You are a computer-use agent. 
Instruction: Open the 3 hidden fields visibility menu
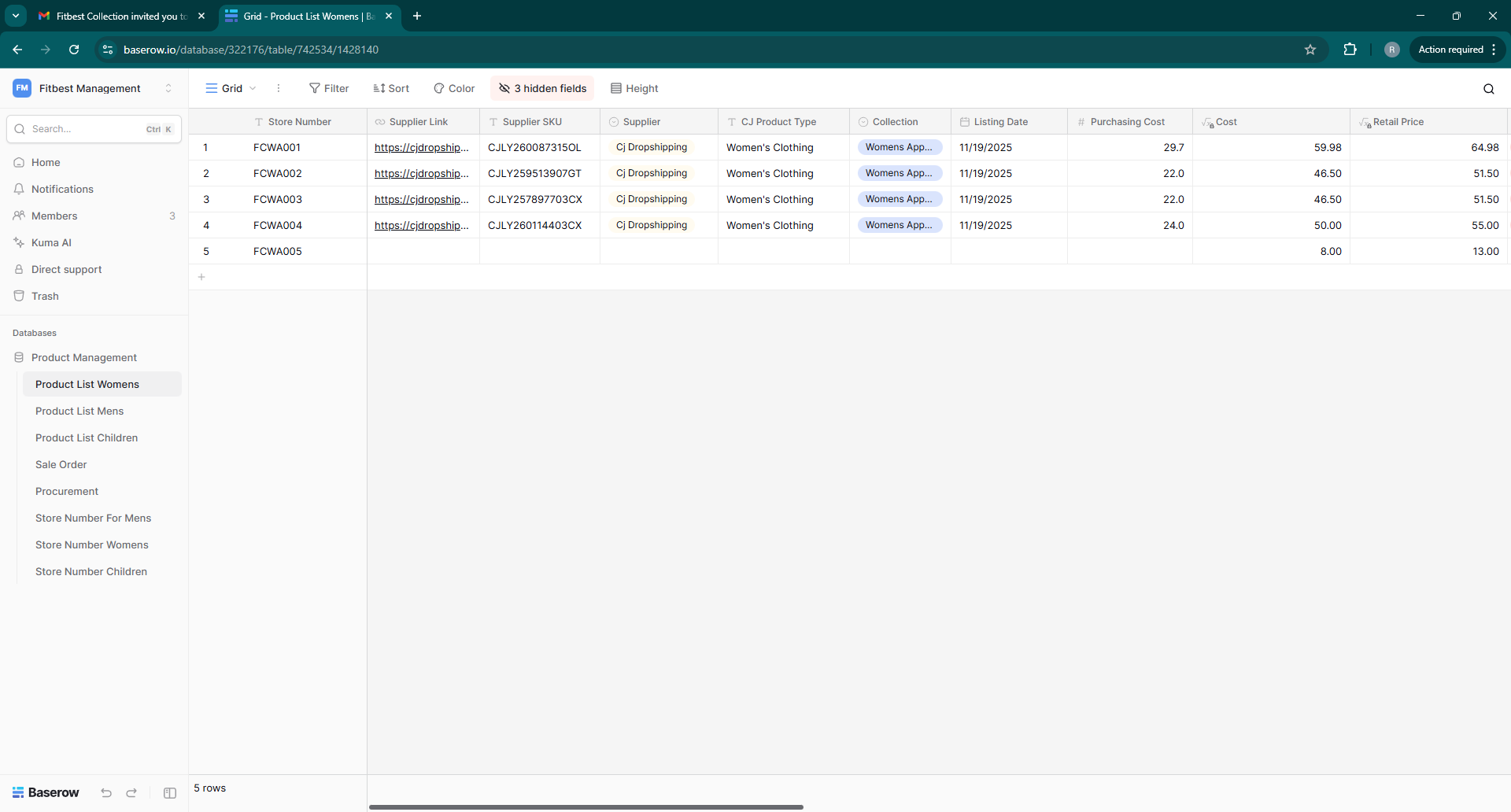[x=543, y=88]
